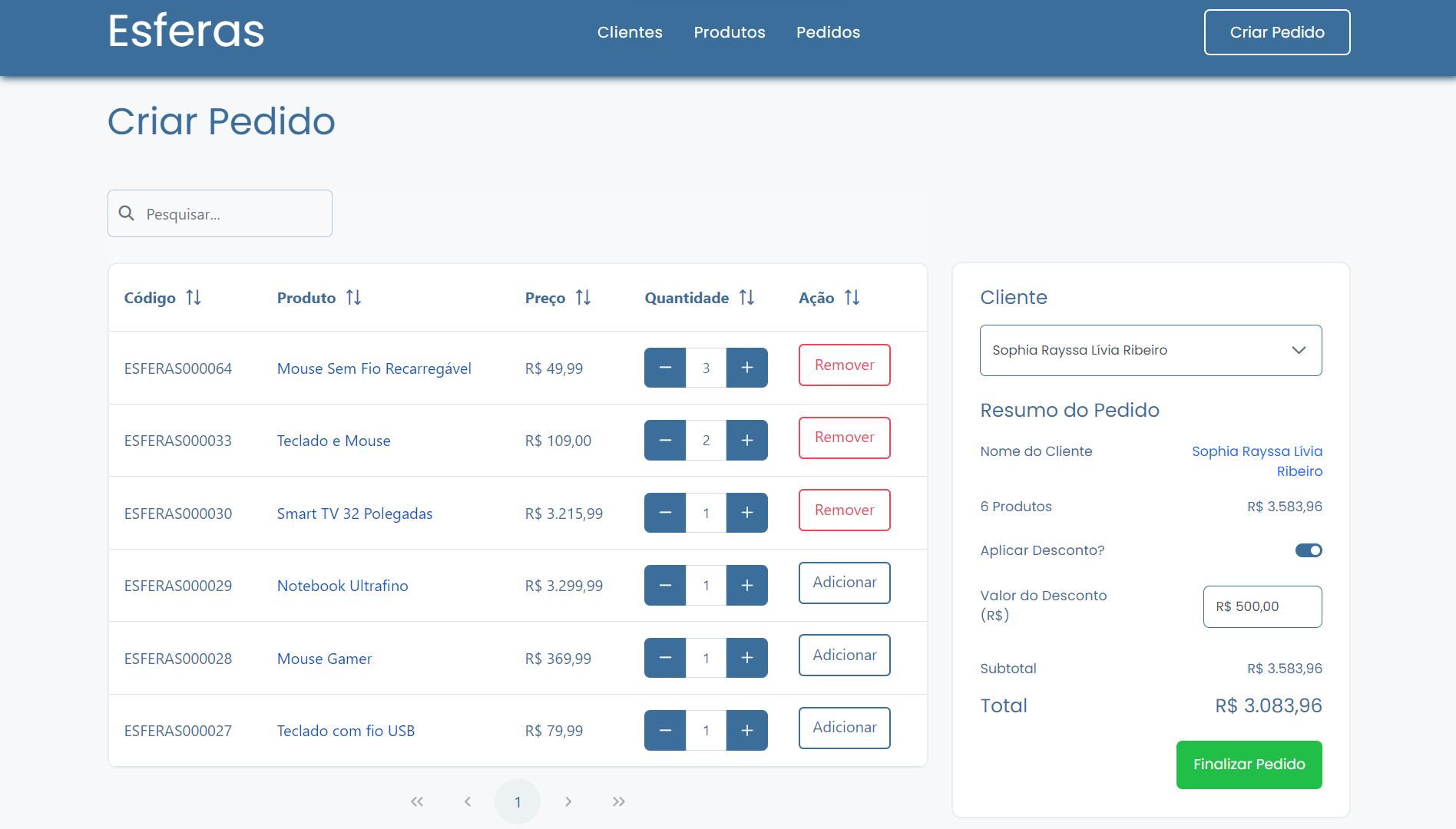This screenshot has height=829, width=1456.
Task: Remove Mouse Sem Fio Recarregável from order
Action: click(x=845, y=365)
